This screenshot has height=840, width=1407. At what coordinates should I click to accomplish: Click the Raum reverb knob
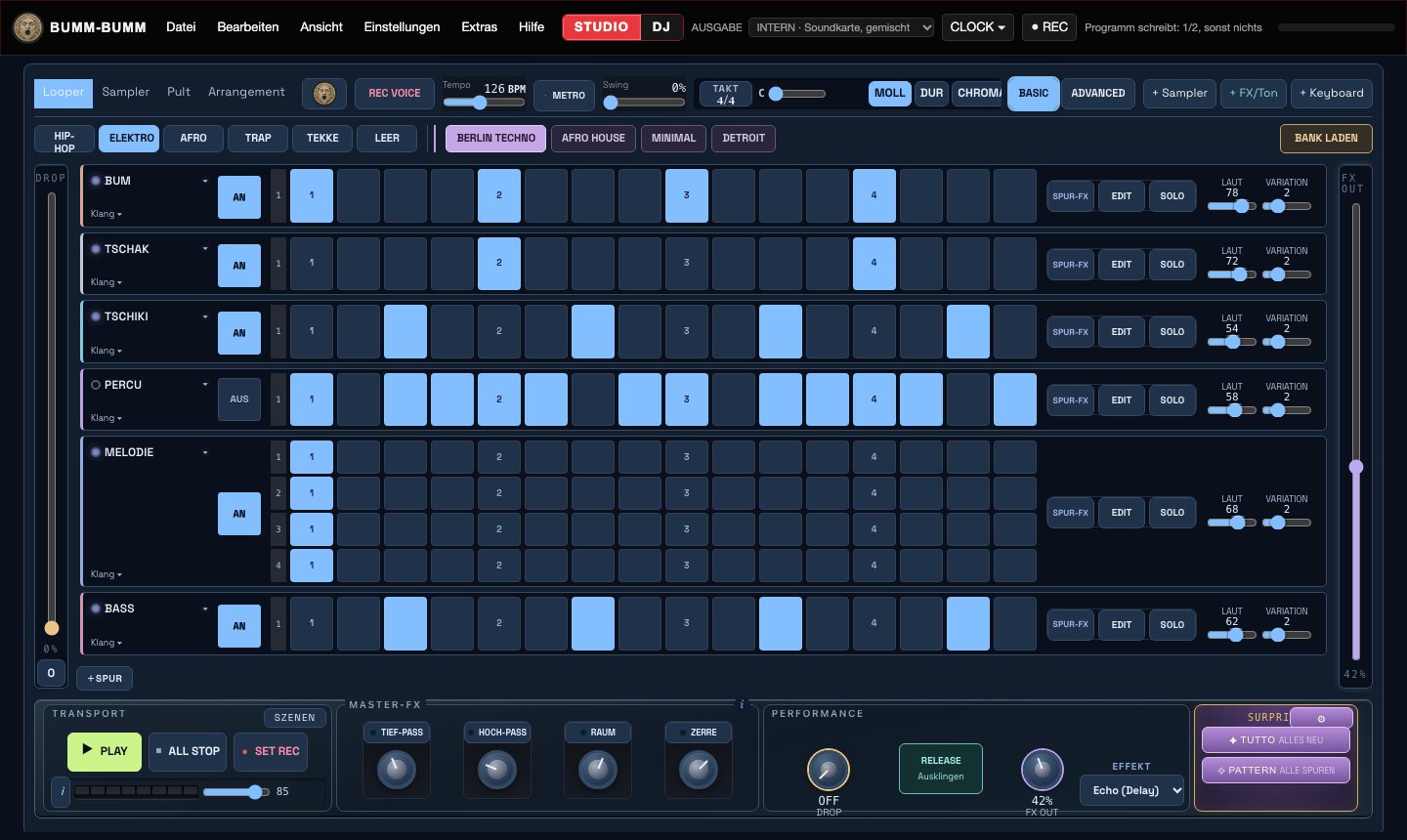click(598, 771)
